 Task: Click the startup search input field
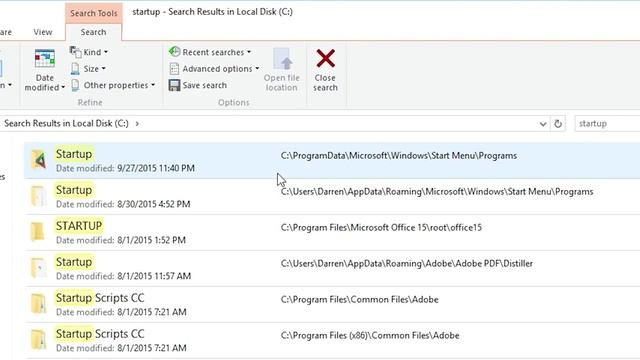607,123
